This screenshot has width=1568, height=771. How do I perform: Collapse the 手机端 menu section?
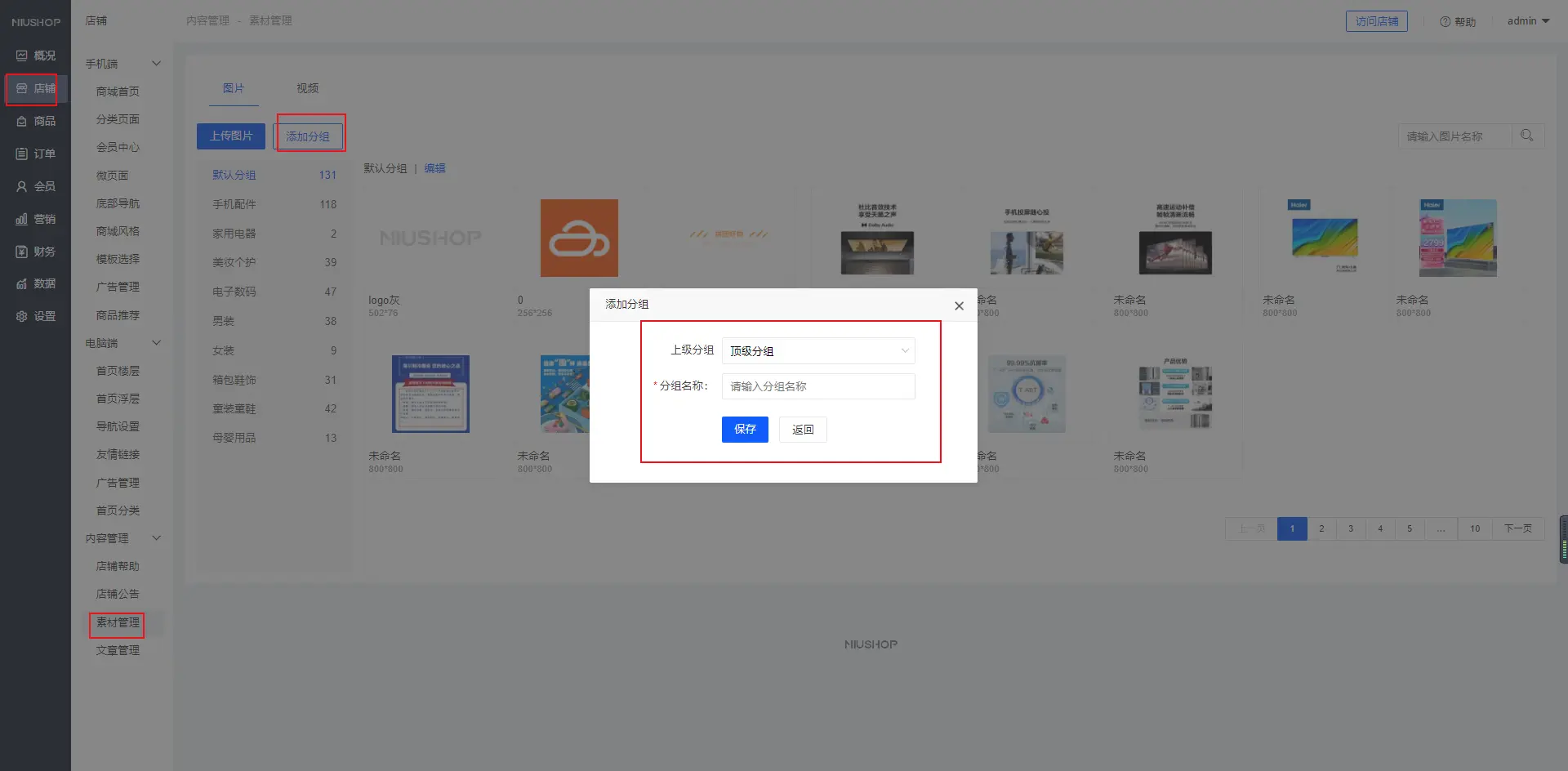[x=156, y=64]
